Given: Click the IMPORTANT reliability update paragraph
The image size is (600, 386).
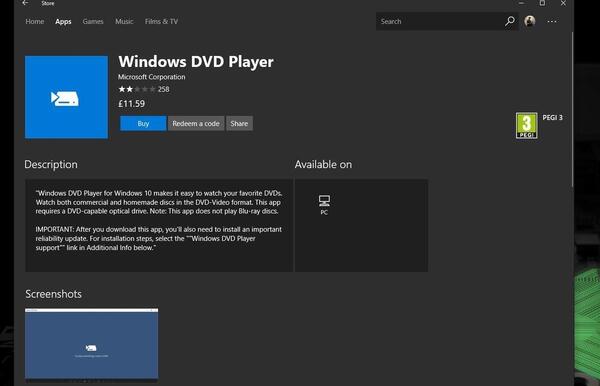Looking at the screenshot, I should pos(158,238).
